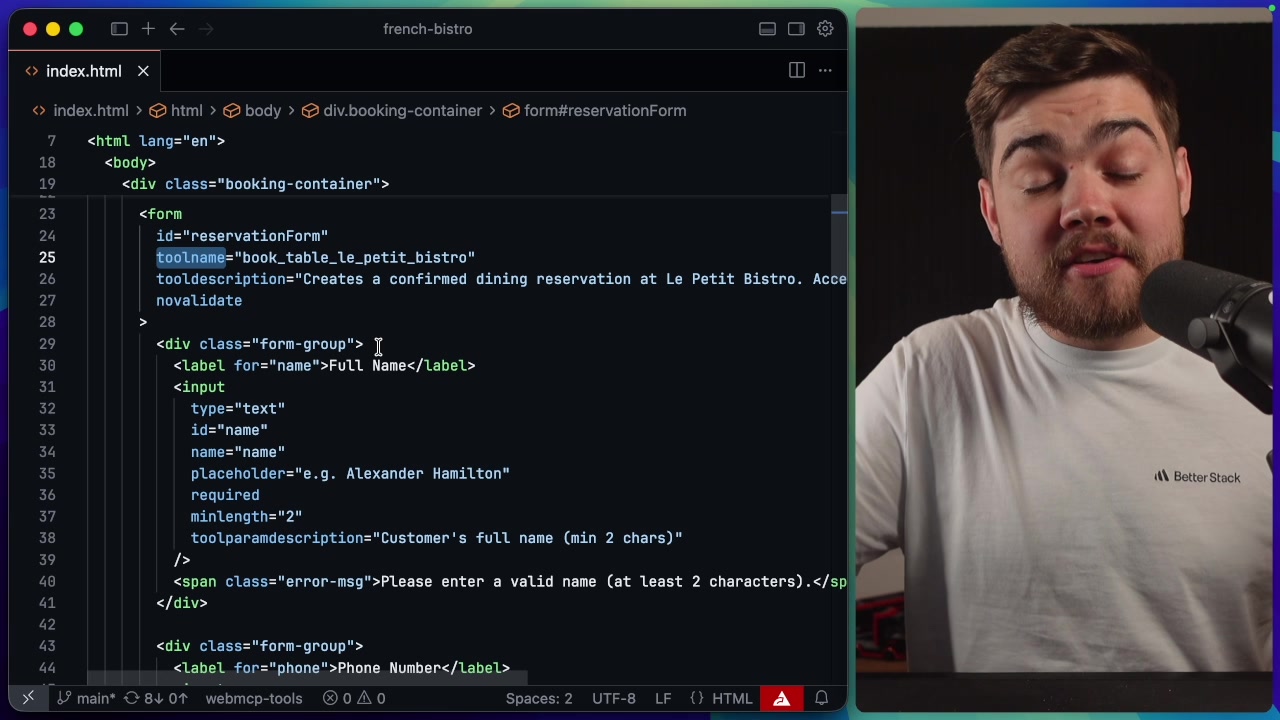Viewport: 1280px width, 720px height.
Task: Click minlength="2" attribute
Action: coord(246,517)
